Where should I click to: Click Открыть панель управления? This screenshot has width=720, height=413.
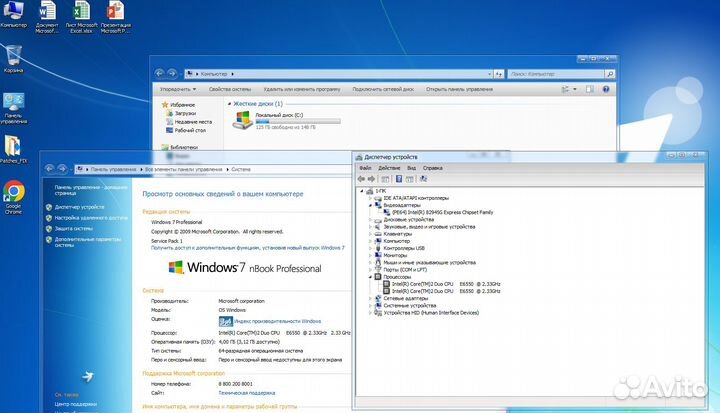coord(460,89)
